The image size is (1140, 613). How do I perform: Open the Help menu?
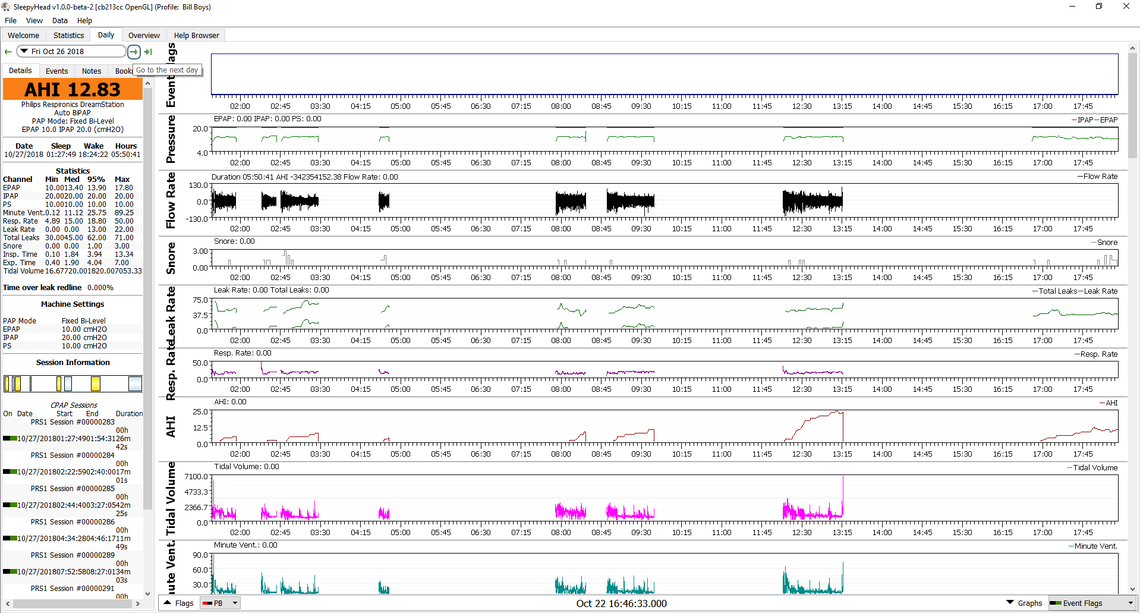(84, 20)
